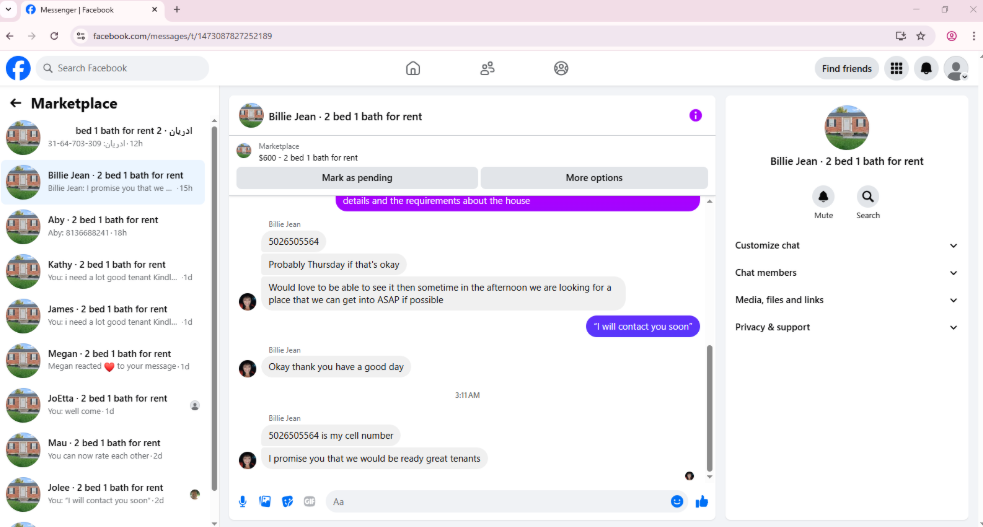This screenshot has height=527, width=983.
Task: Click Mark as pending button
Action: (x=357, y=178)
